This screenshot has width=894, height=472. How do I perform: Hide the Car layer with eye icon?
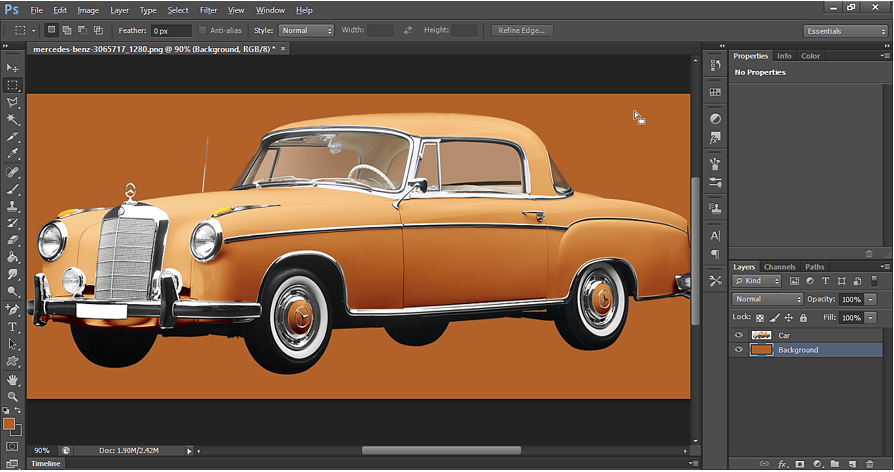(738, 335)
